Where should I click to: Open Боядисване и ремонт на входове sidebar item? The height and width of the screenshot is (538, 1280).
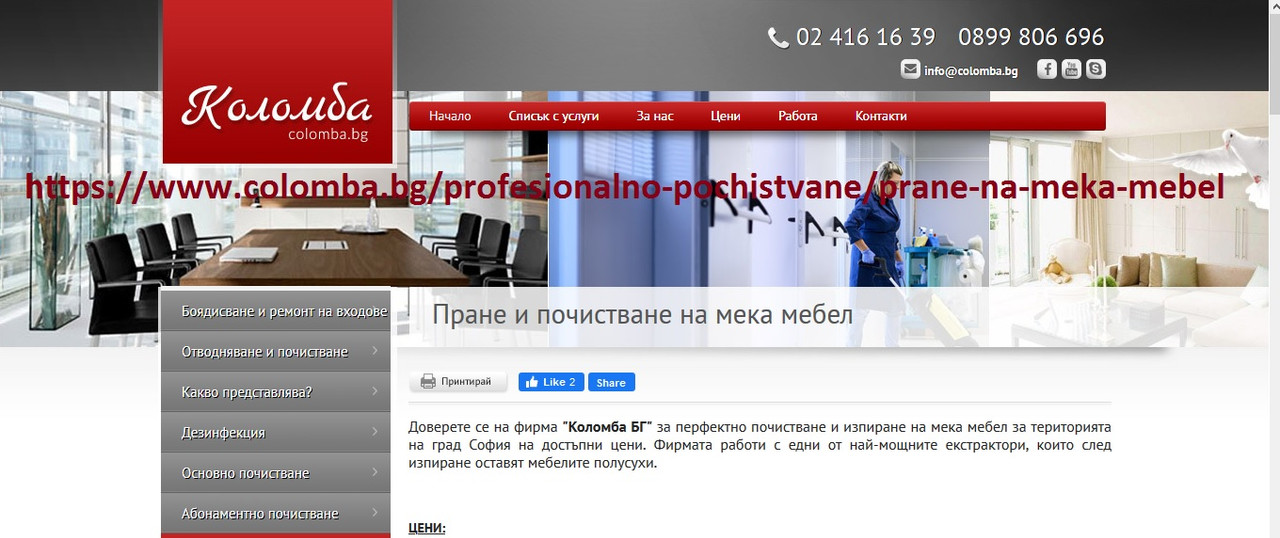tap(276, 311)
